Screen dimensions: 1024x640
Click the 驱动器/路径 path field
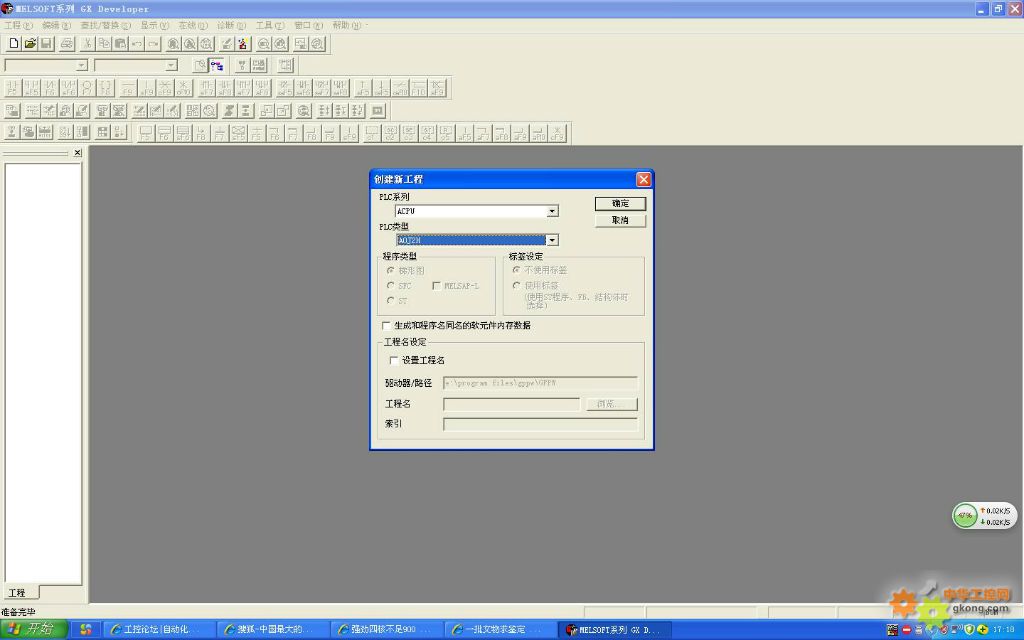click(x=540, y=383)
